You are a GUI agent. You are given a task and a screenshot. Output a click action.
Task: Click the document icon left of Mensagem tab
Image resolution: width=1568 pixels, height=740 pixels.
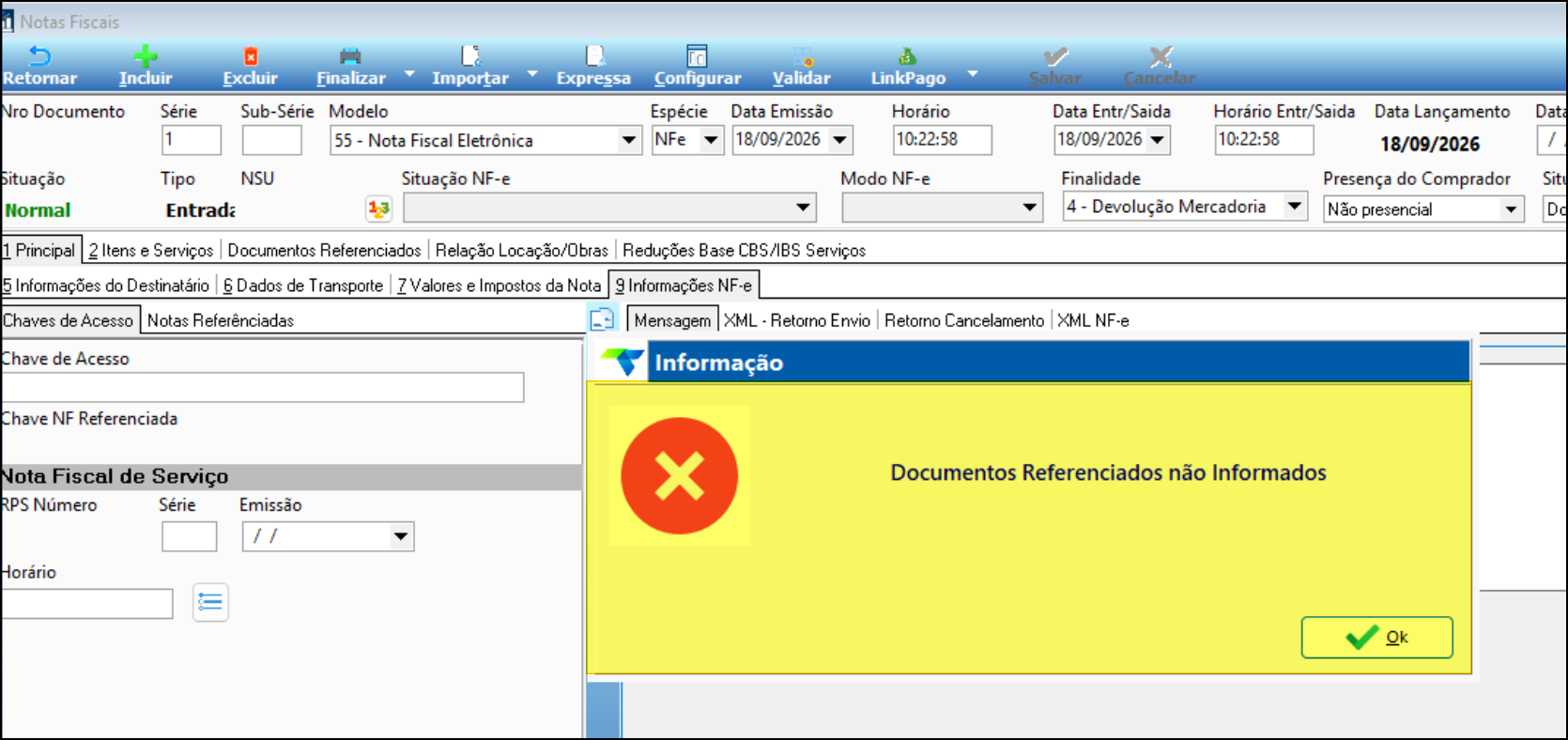click(602, 320)
